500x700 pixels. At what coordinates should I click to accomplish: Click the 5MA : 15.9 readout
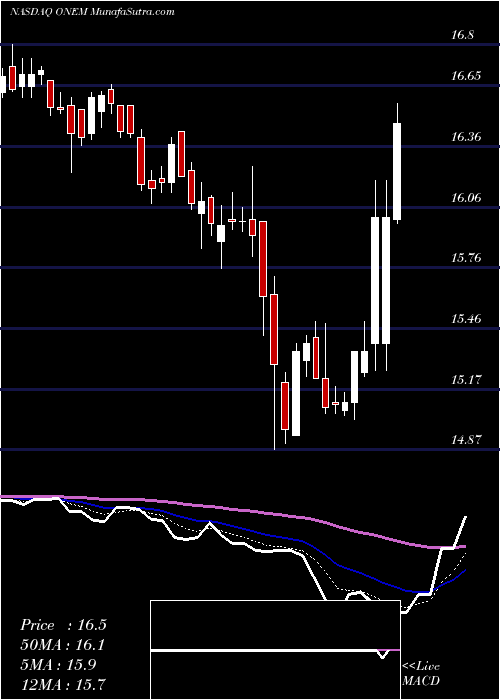pos(58,664)
